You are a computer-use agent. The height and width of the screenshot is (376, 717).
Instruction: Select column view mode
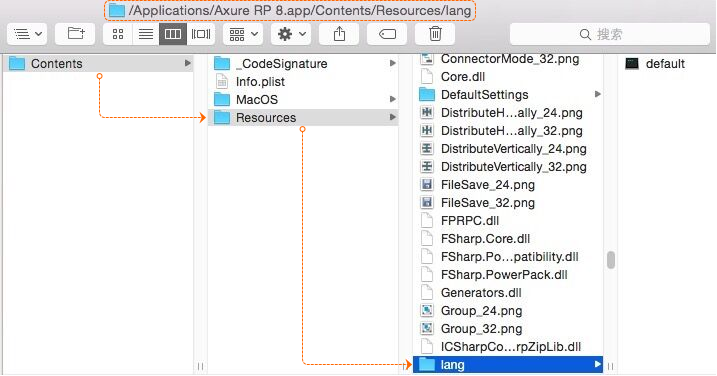tap(173, 34)
